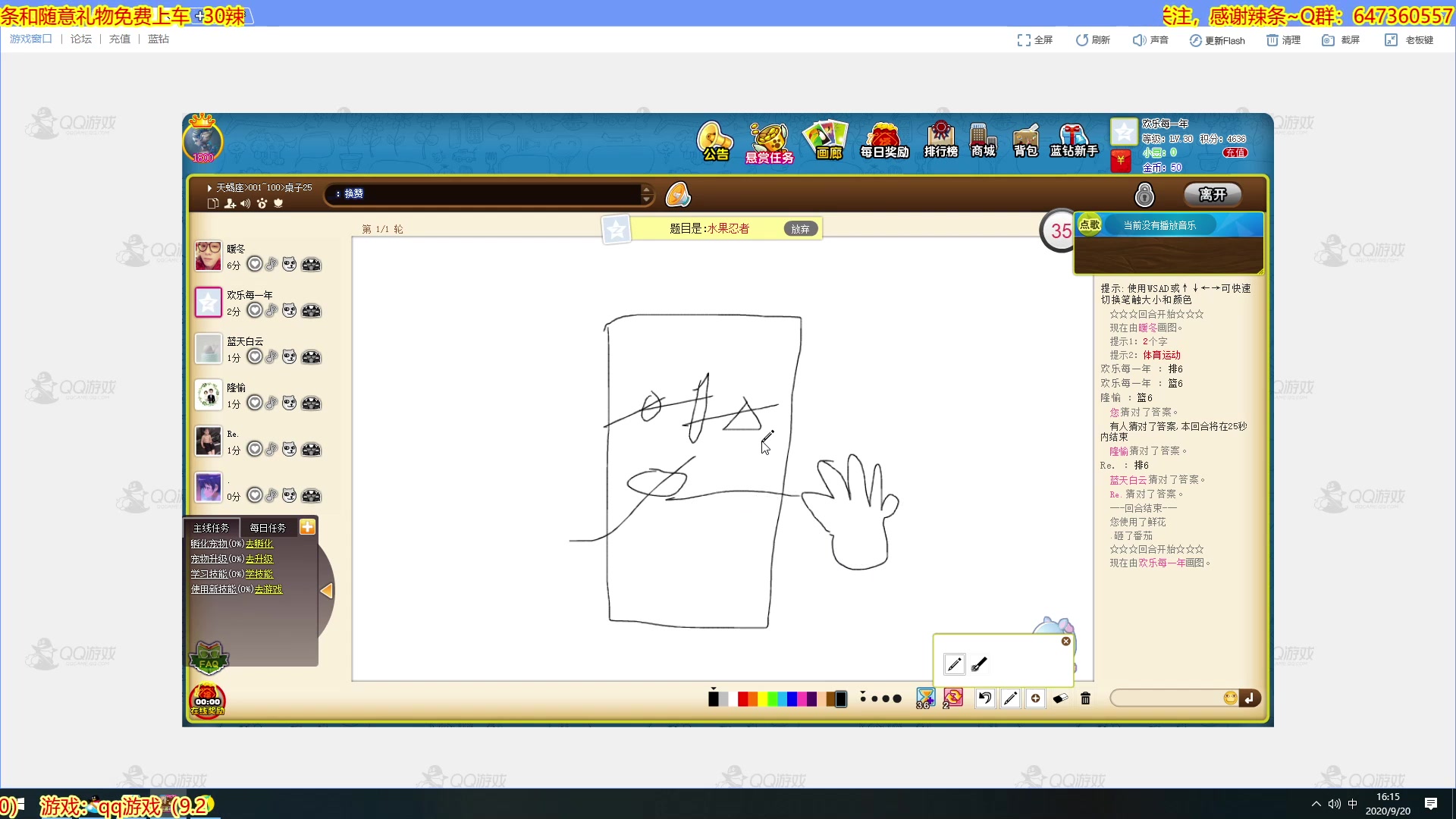
Task: Click car gift icon for 隆愉
Action: click(x=311, y=403)
